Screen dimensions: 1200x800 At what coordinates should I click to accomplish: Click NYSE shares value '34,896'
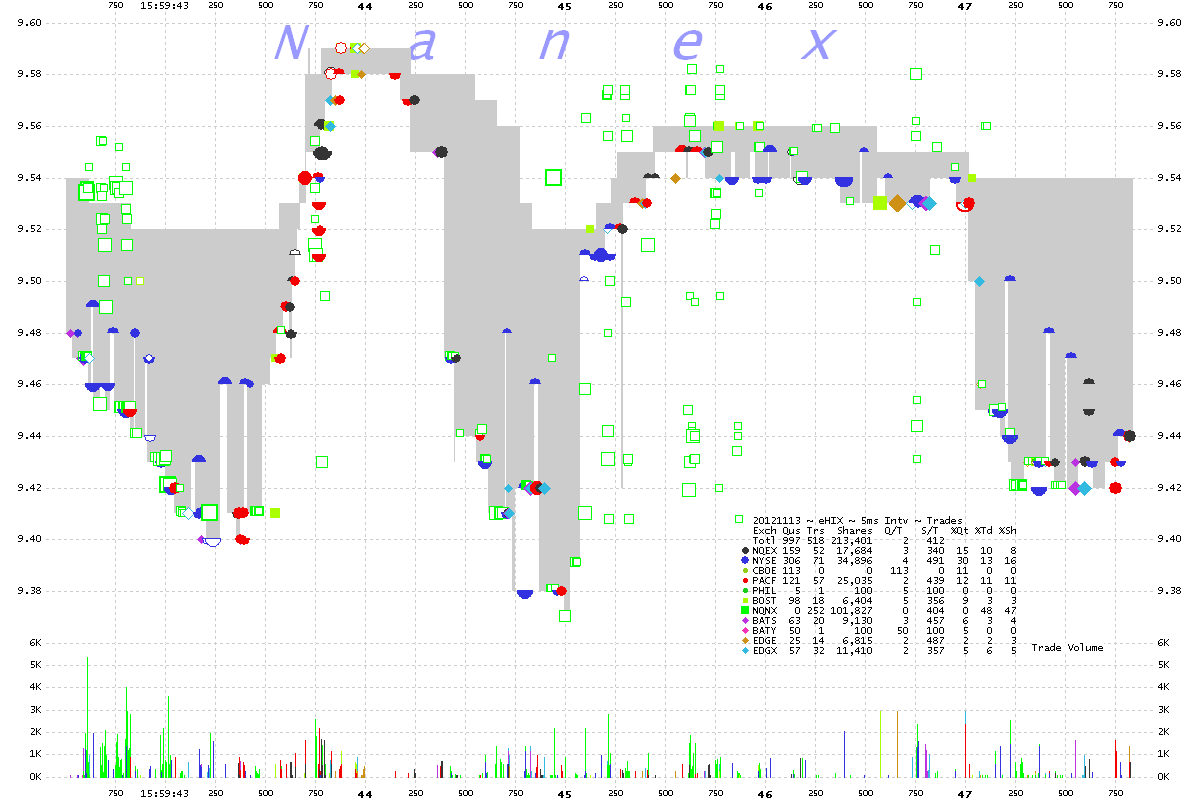coord(854,561)
